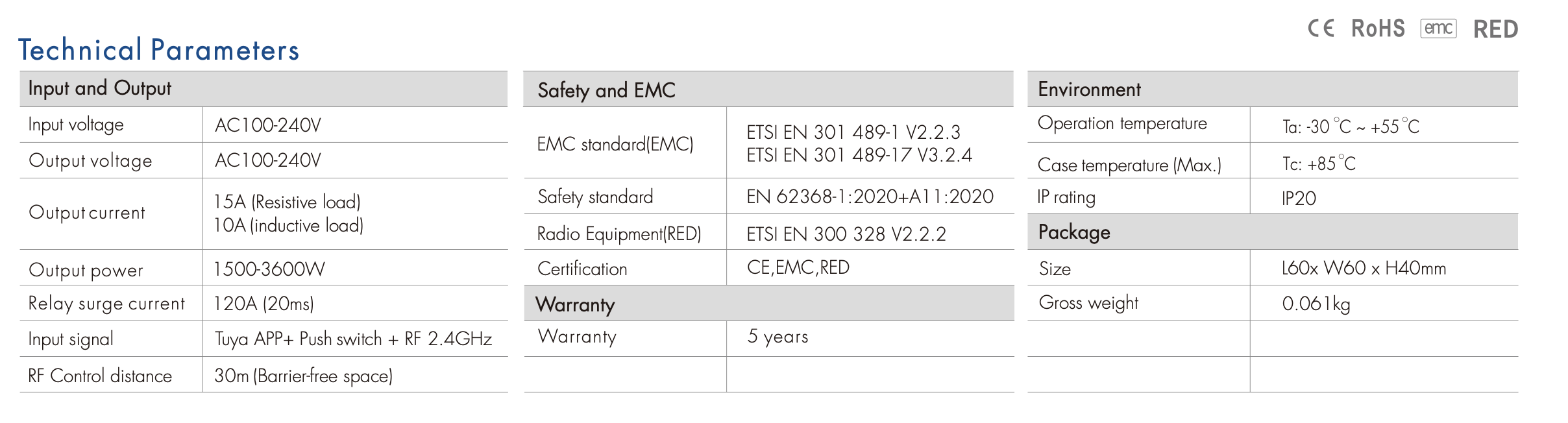Click the 1500-3600W output power value
Image resolution: width=1568 pixels, height=423 pixels.
[x=269, y=269]
